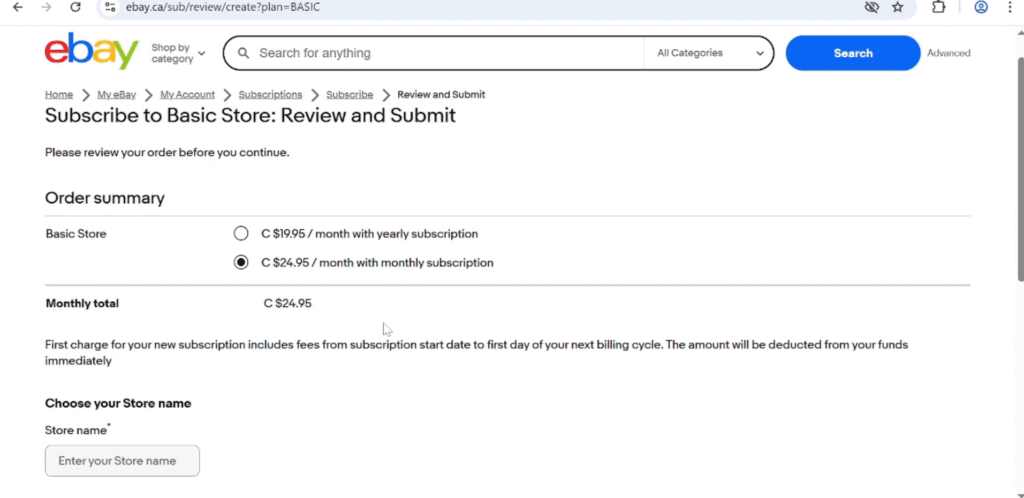Open All Categories dropdown
This screenshot has width=1024, height=498.
pyautogui.click(x=709, y=53)
